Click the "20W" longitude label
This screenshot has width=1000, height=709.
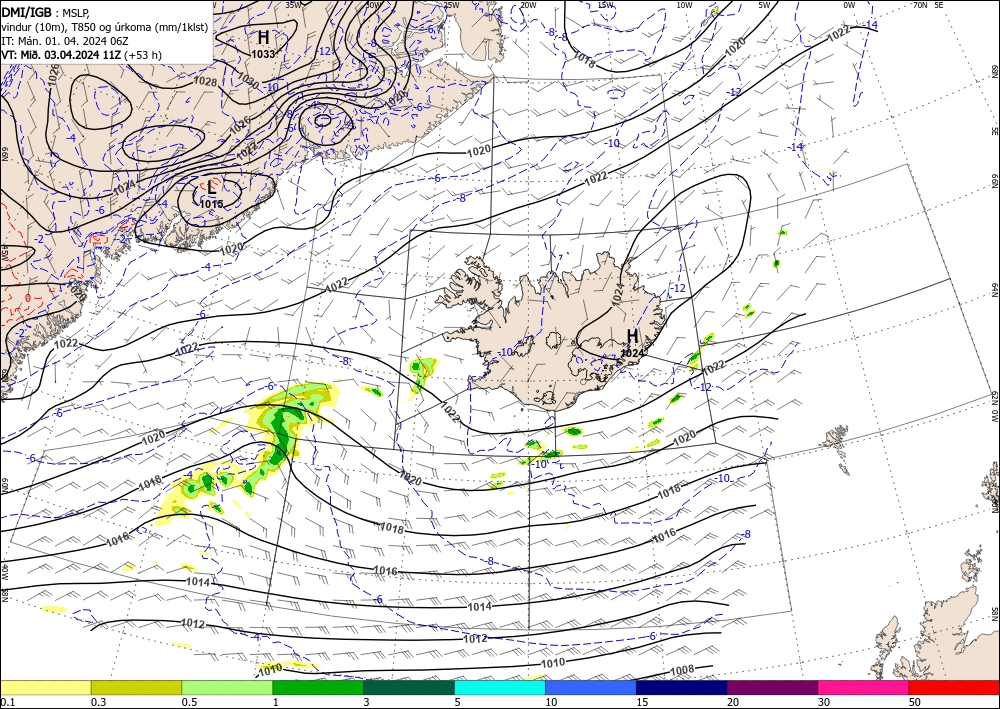click(x=528, y=5)
